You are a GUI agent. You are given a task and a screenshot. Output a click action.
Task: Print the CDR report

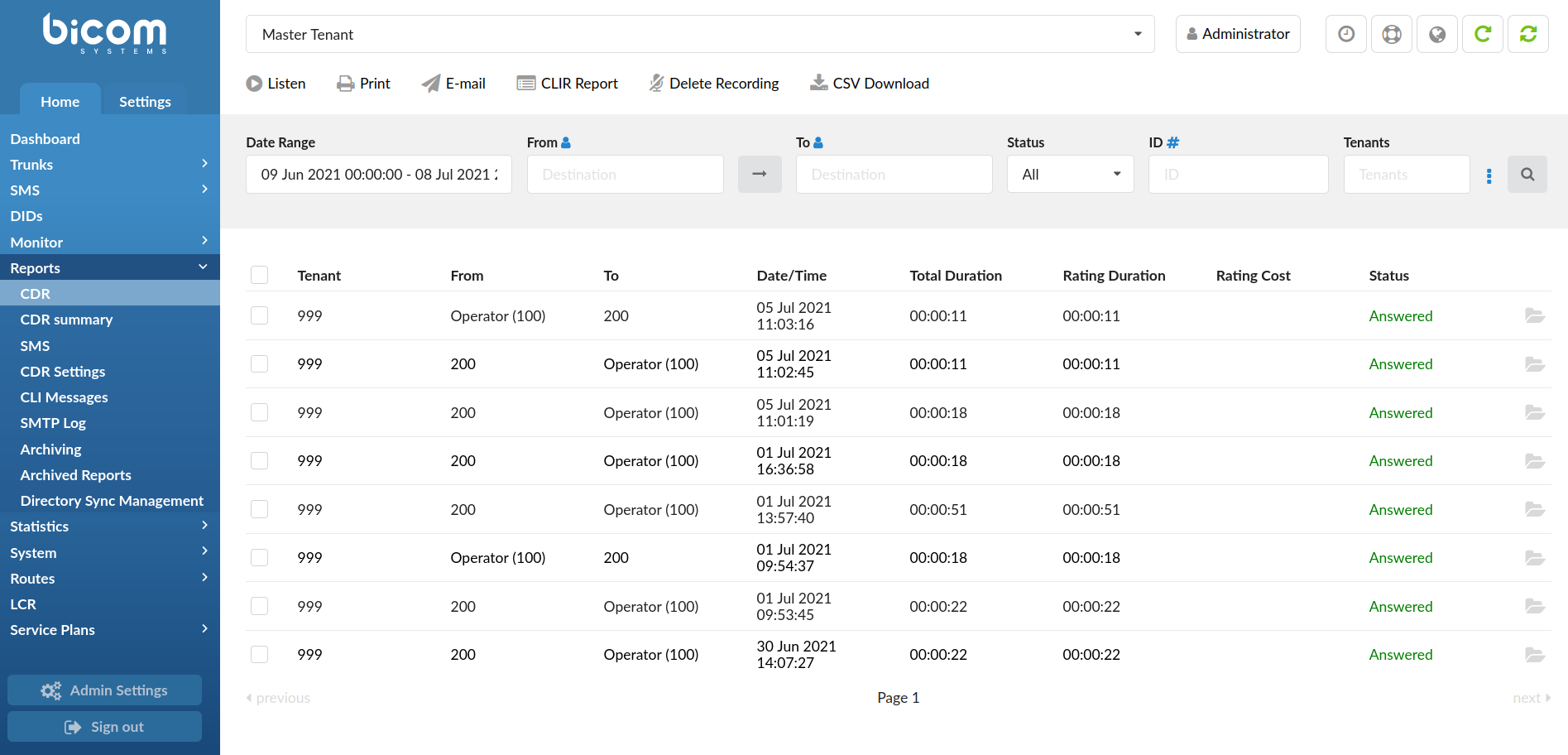[363, 84]
